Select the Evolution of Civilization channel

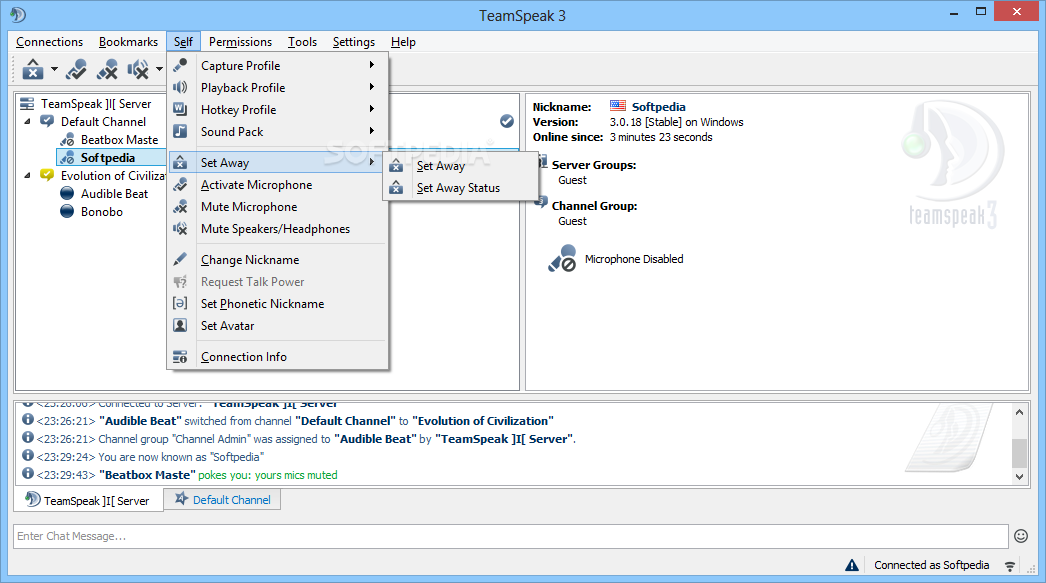[x=113, y=175]
